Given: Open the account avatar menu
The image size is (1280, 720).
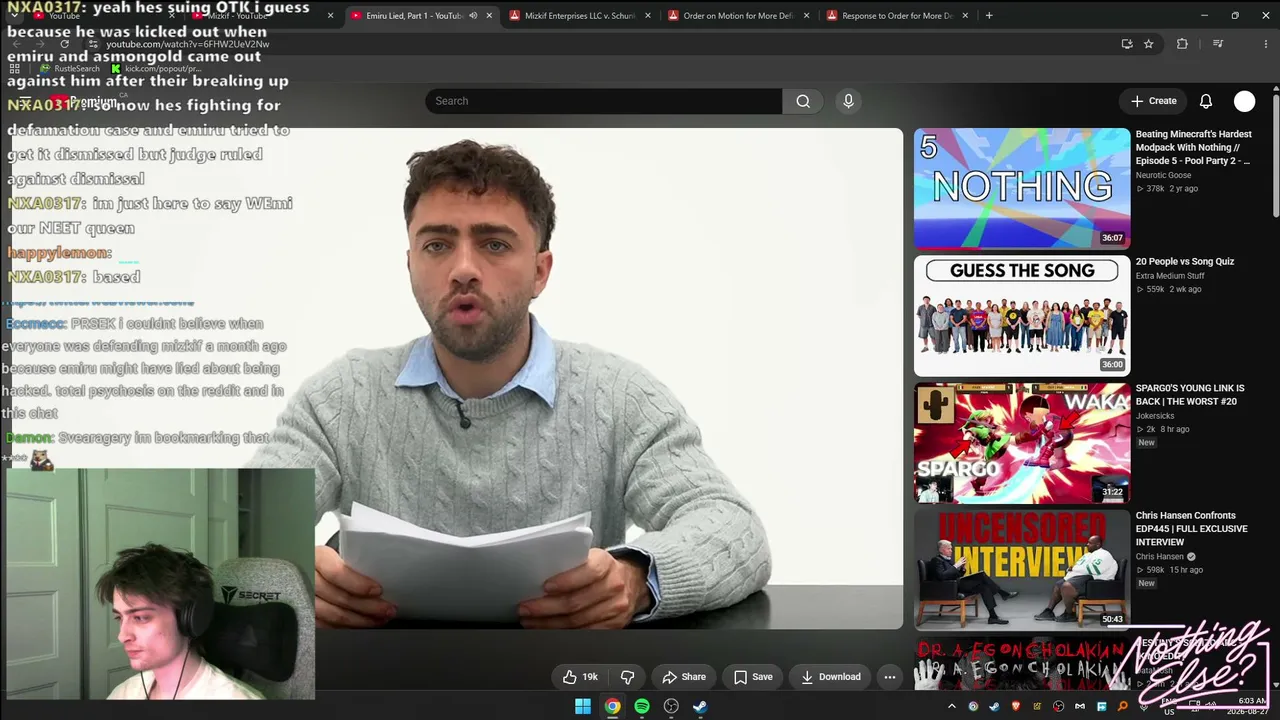Looking at the screenshot, I should (x=1244, y=101).
